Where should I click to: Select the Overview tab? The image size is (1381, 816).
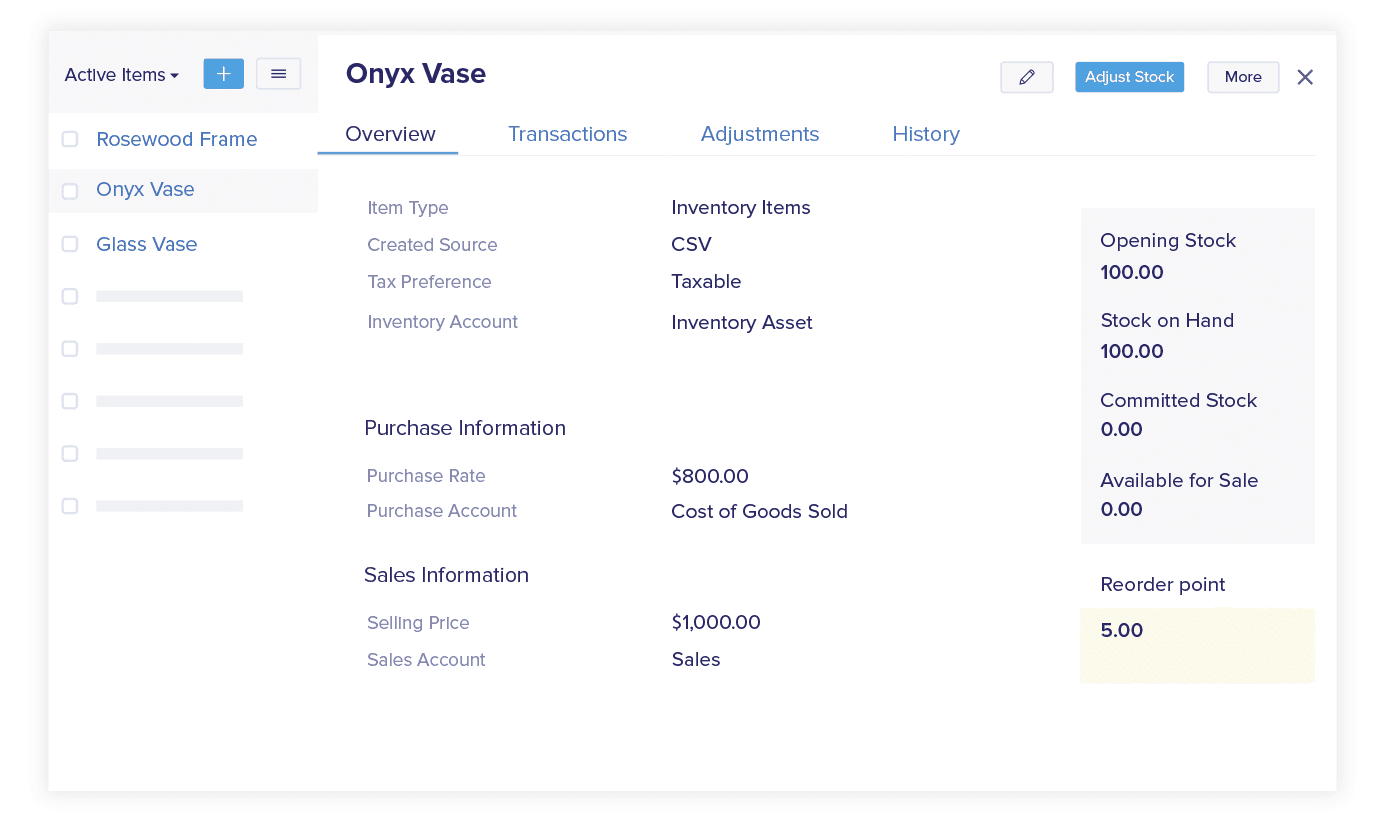click(390, 134)
